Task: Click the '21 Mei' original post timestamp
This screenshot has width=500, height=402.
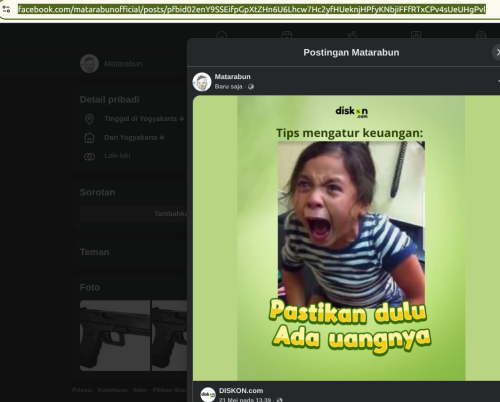Action: tap(245, 399)
